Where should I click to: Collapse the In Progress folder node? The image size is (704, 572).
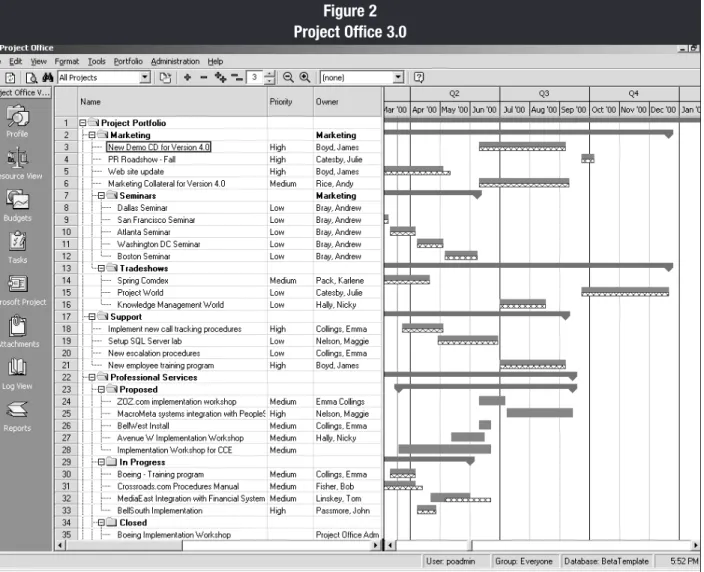101,462
